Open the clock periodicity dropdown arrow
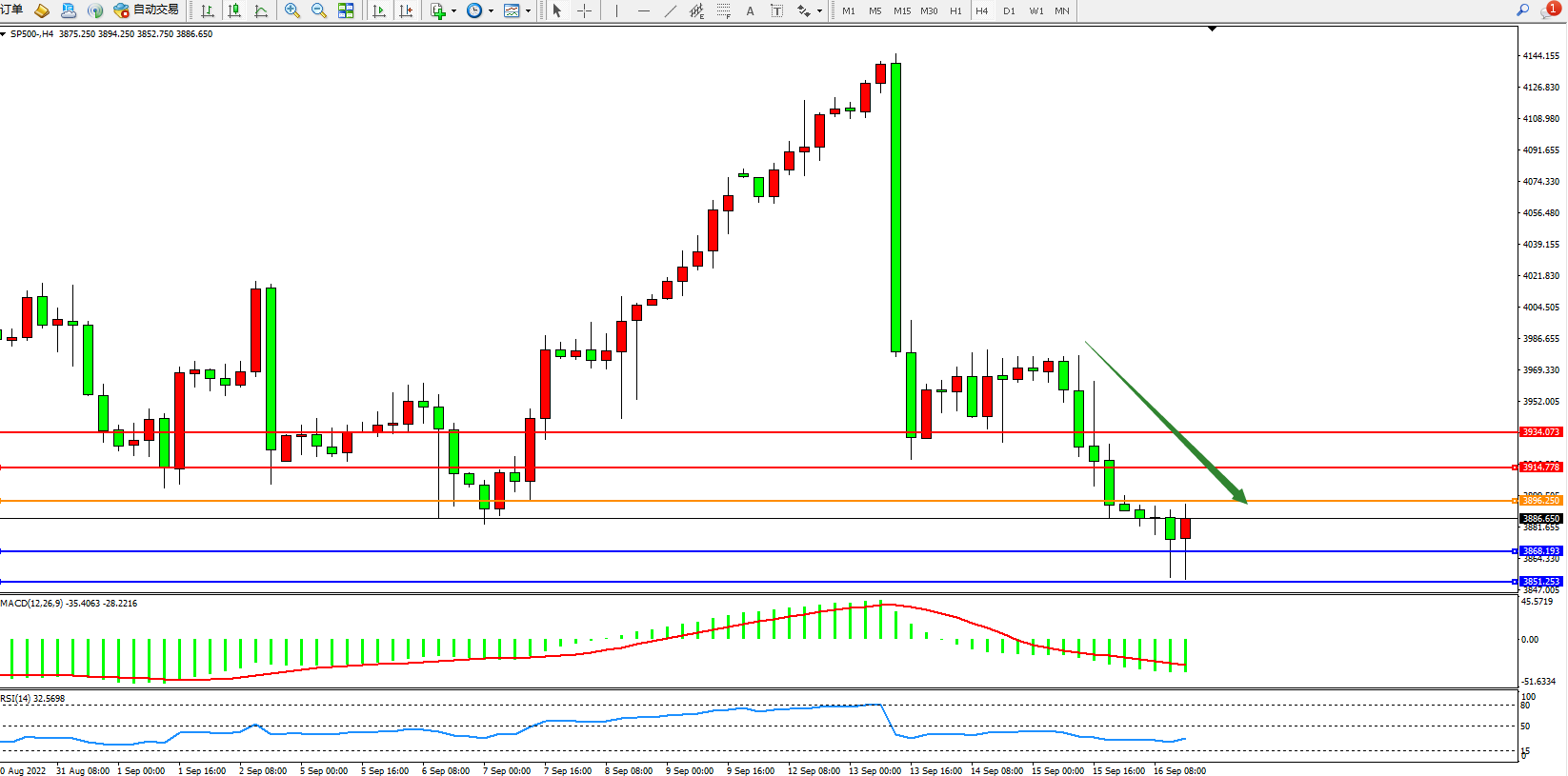The image size is (1568, 776). pos(491,11)
